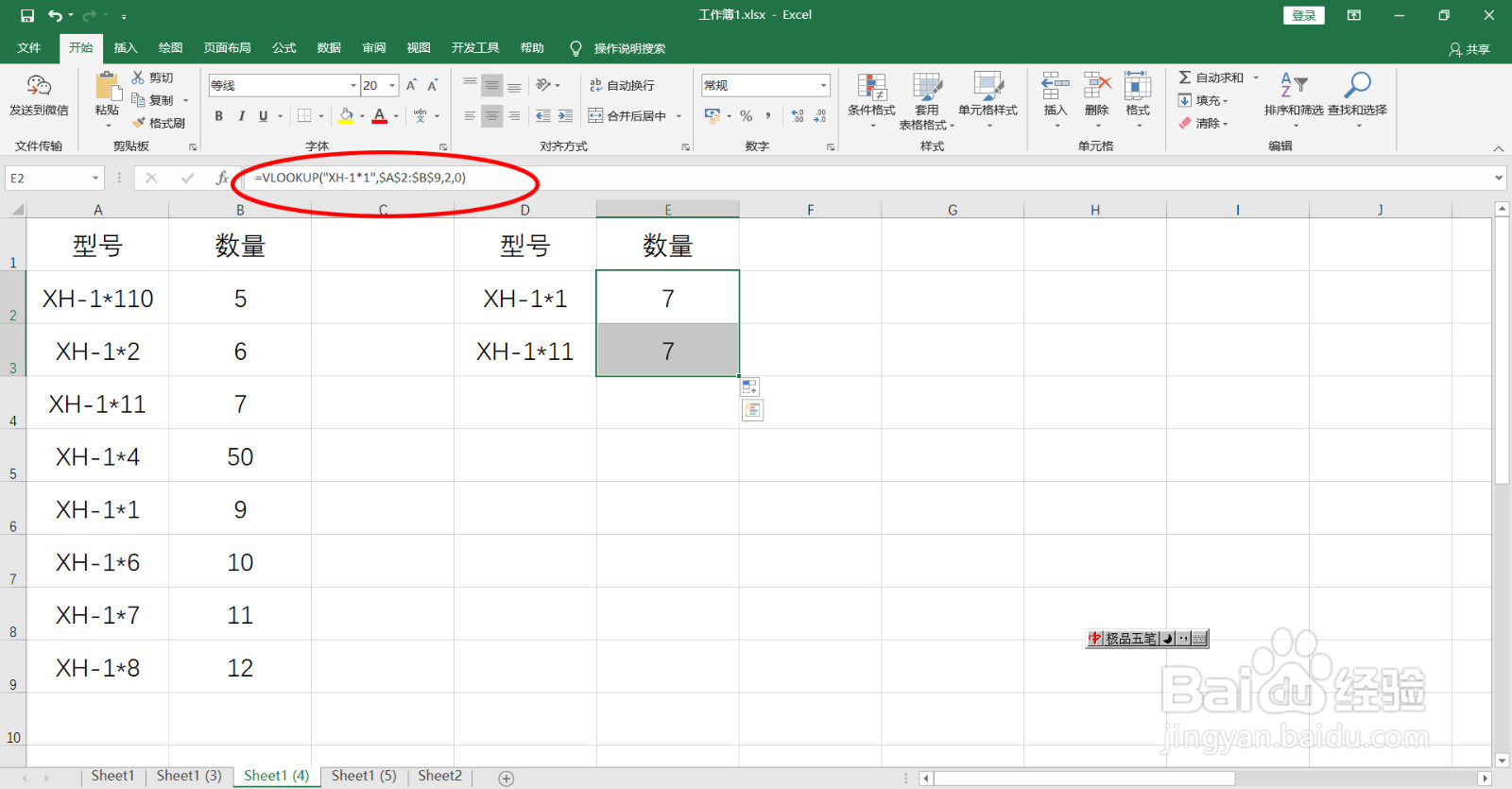Expand the Name Box dropdown arrow

(95, 178)
